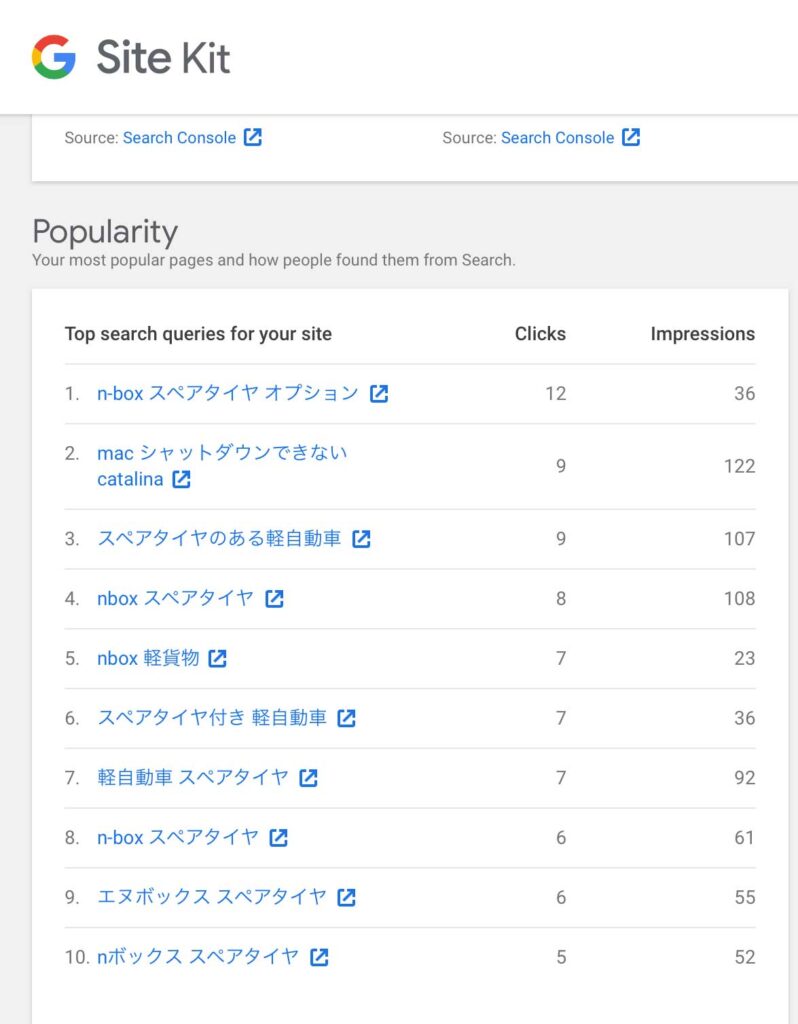
Task: Click external icon beside left Search Console
Action: pos(253,137)
